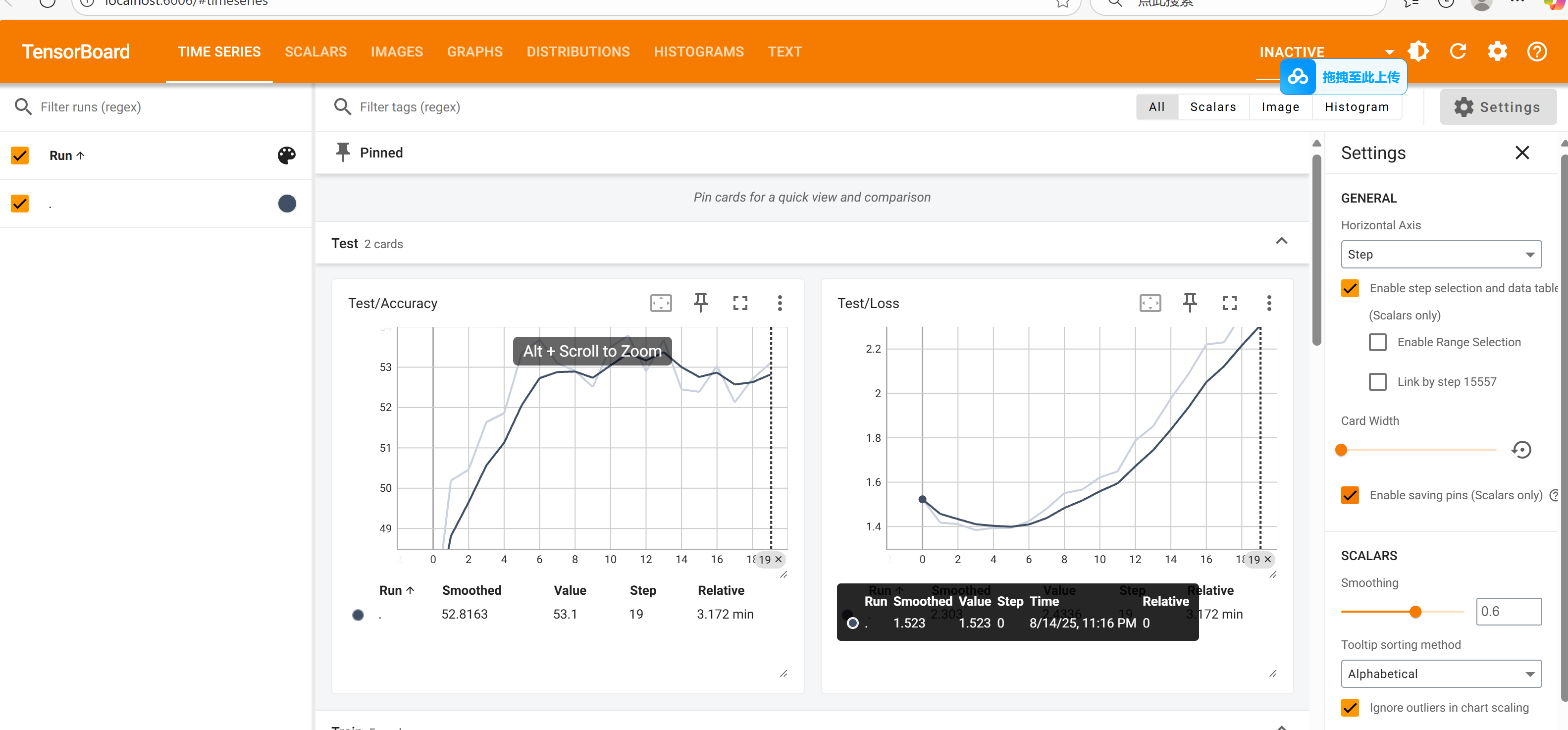Click search icon beside Filter tags
1568x730 pixels.
coord(343,106)
